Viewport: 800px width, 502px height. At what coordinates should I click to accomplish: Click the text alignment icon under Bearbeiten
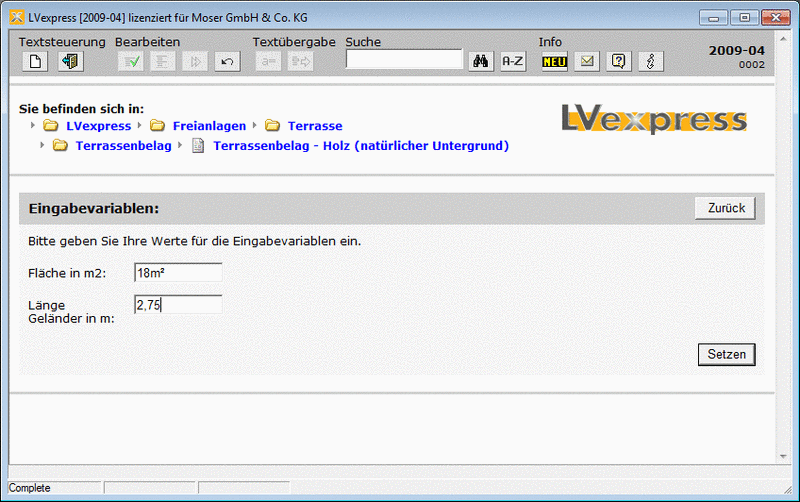pyautogui.click(x=163, y=62)
